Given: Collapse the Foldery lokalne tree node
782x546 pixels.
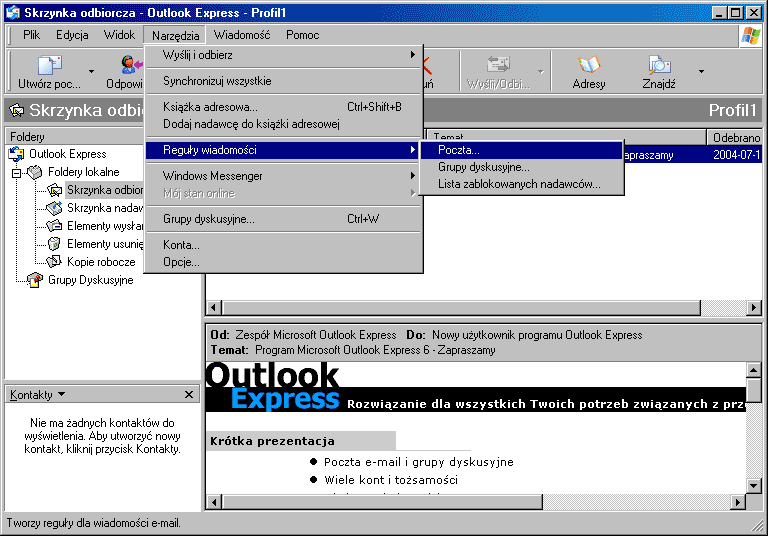Looking at the screenshot, I should (16, 172).
